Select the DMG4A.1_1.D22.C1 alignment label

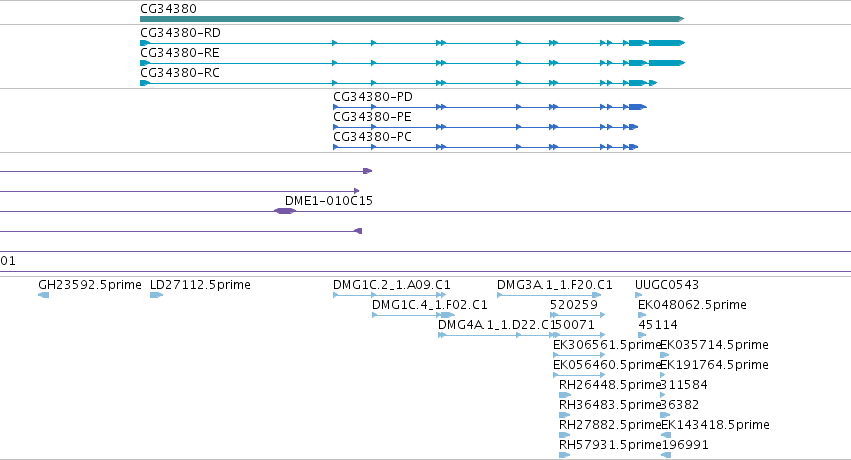[x=499, y=325]
